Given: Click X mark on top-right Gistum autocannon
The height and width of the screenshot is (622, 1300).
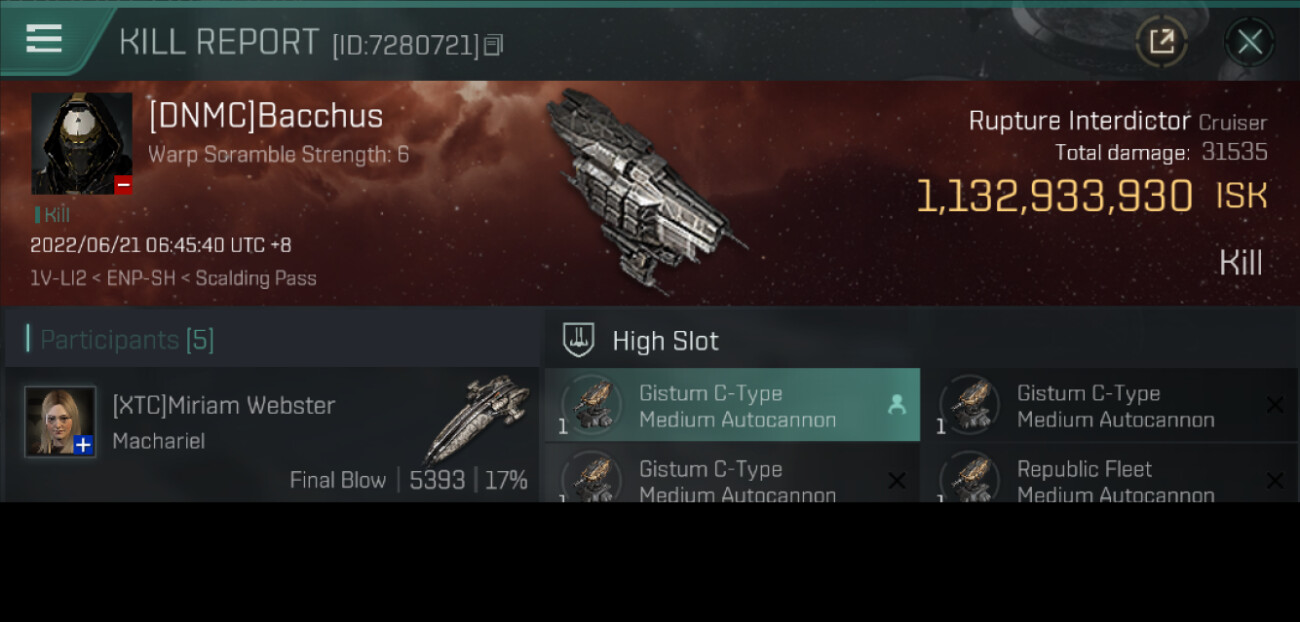Looking at the screenshot, I should (x=1274, y=405).
